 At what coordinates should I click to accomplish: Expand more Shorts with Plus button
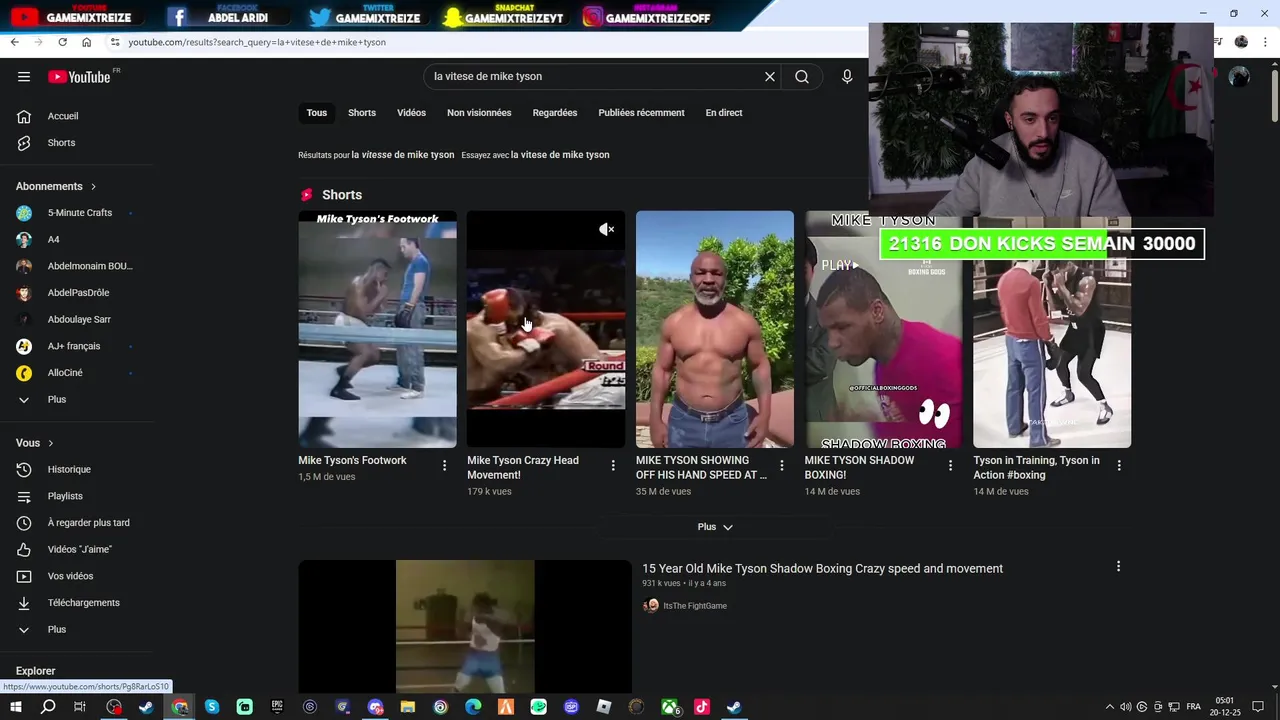[x=715, y=527]
